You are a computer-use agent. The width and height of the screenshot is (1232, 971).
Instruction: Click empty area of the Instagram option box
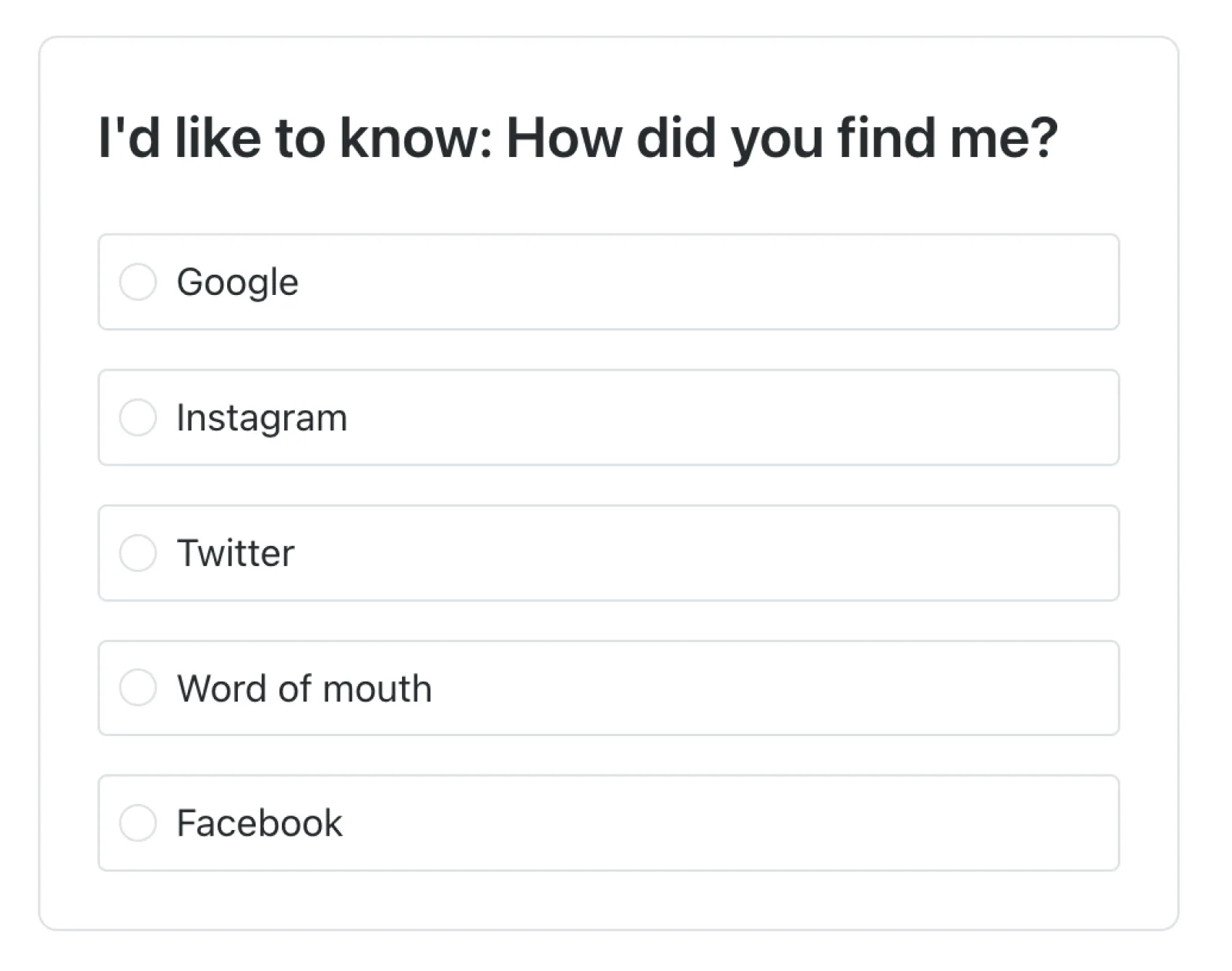(693, 417)
